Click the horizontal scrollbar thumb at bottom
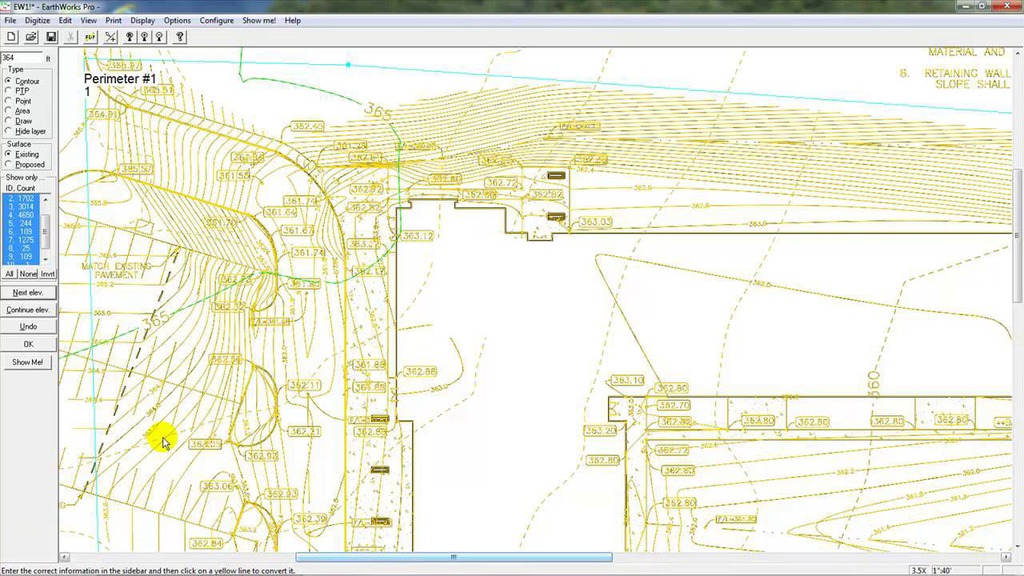The width and height of the screenshot is (1024, 576). tap(453, 557)
